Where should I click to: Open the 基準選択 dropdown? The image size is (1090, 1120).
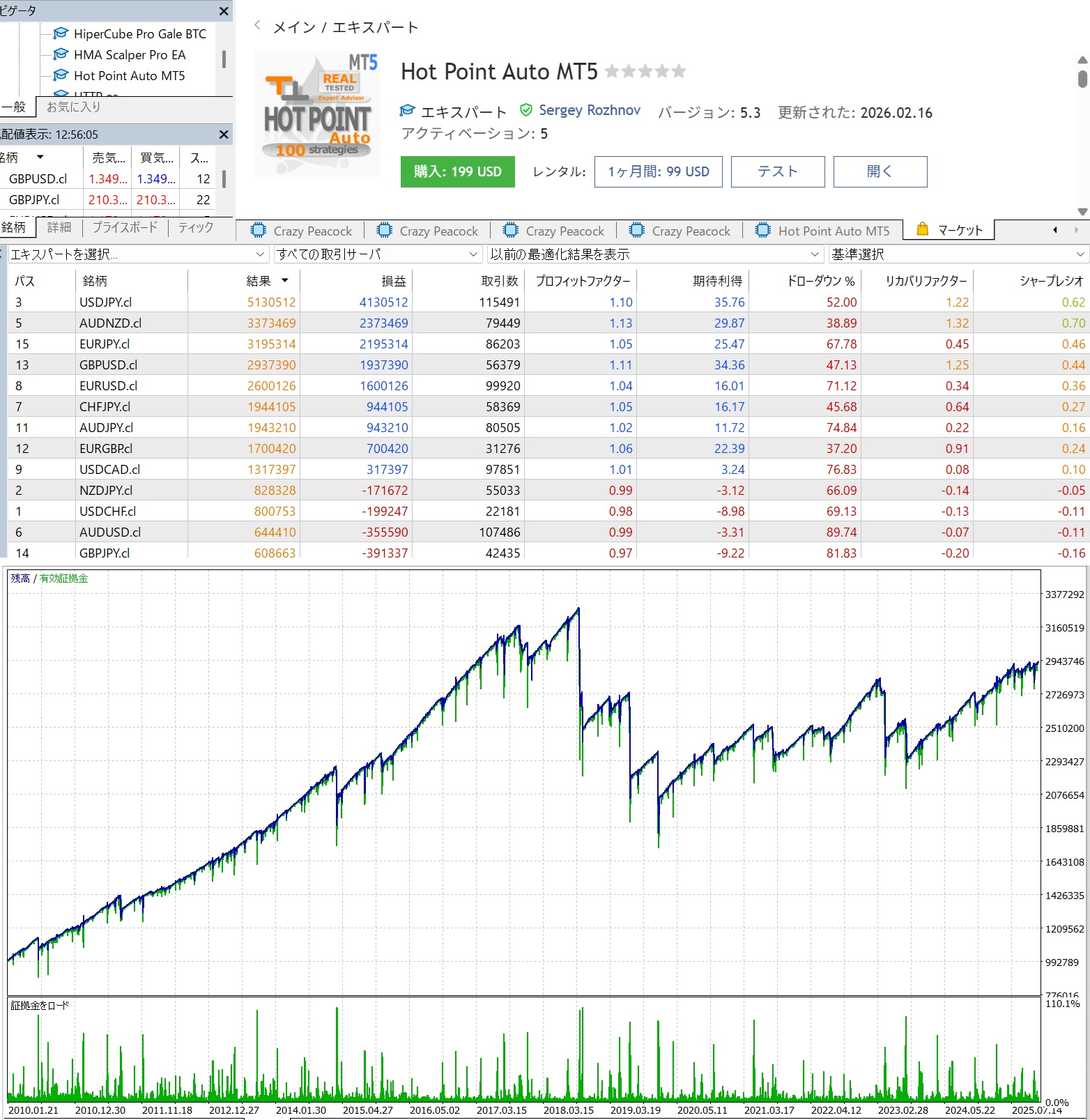[x=958, y=254]
